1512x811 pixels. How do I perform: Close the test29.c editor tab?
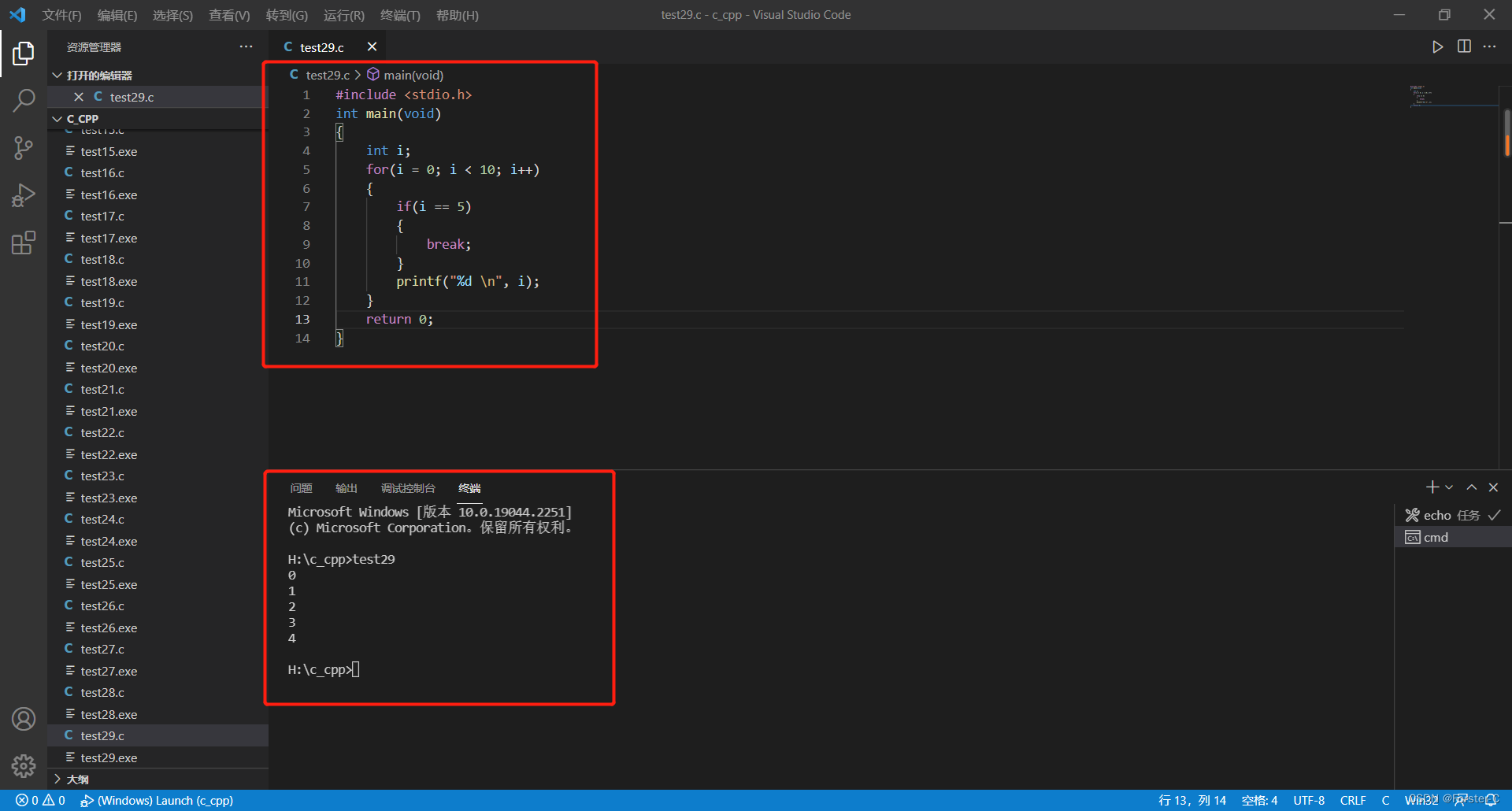pos(372,47)
